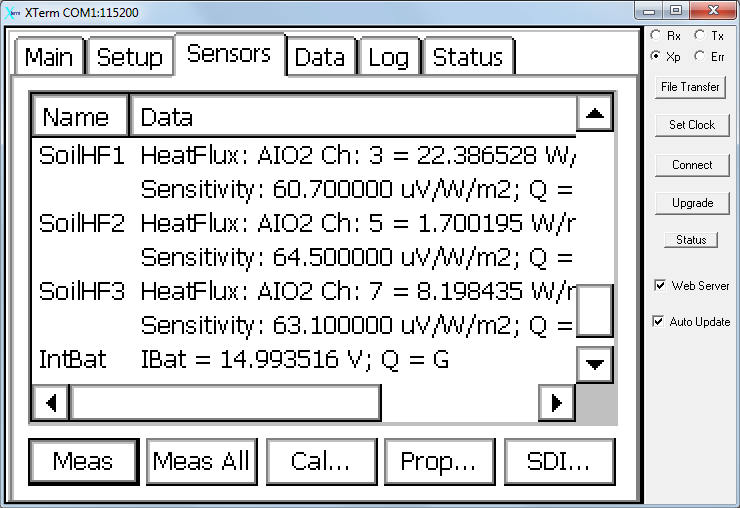Viewport: 740px width, 508px height.
Task: Click the File Transfer button
Action: point(690,87)
